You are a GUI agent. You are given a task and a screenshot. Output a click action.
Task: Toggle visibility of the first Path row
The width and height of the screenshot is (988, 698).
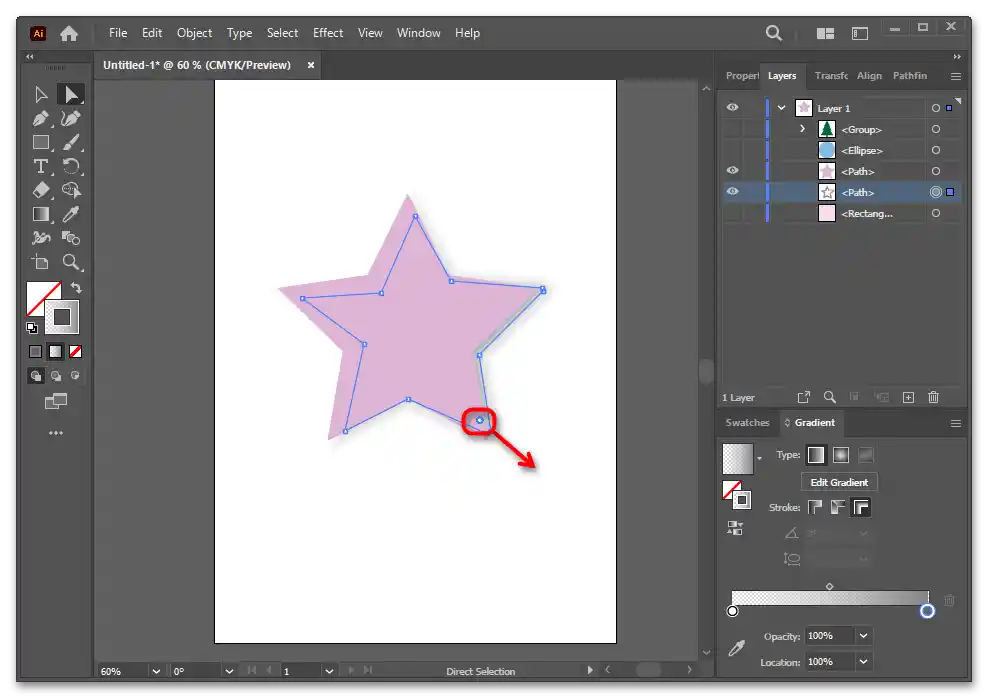pos(732,171)
